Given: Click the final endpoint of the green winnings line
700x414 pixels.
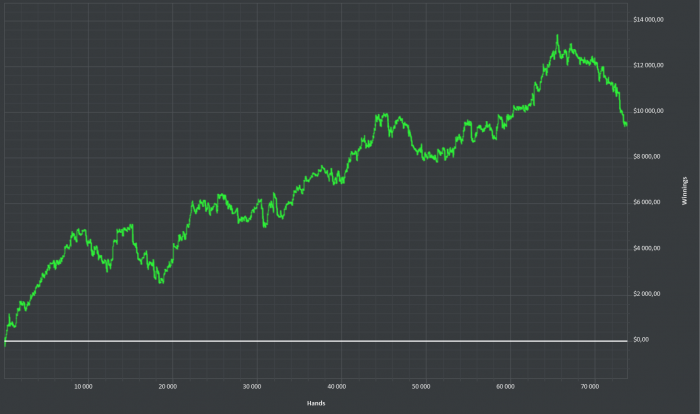Looking at the screenshot, I should (626, 124).
